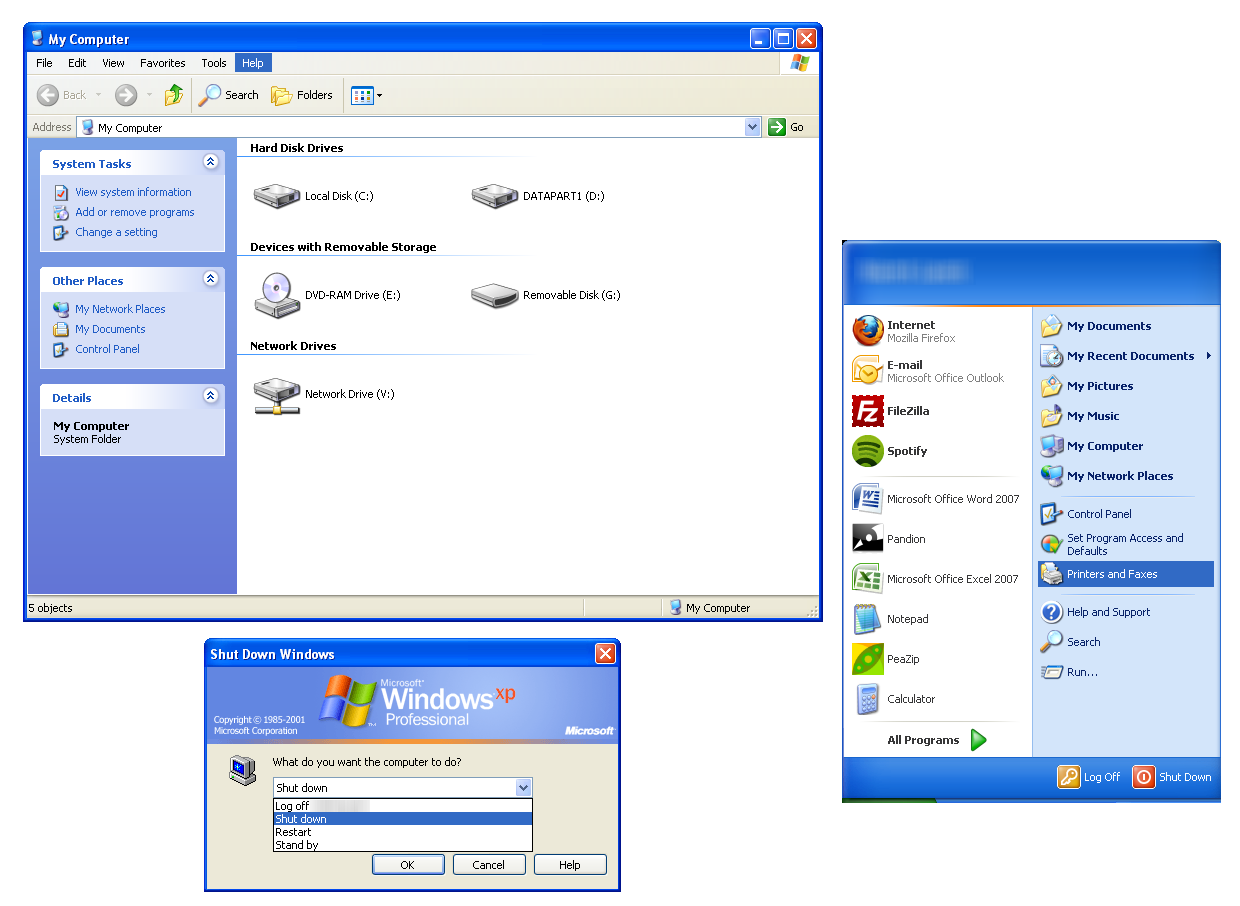
Task: Click the Go button beside address bar
Action: pos(787,127)
